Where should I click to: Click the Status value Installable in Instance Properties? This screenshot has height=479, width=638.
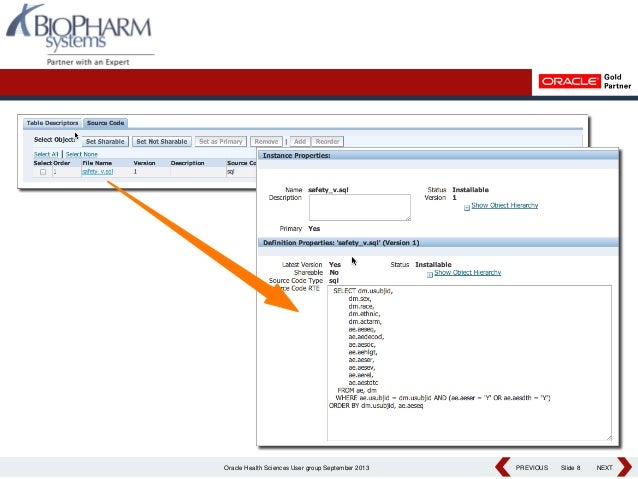click(470, 190)
